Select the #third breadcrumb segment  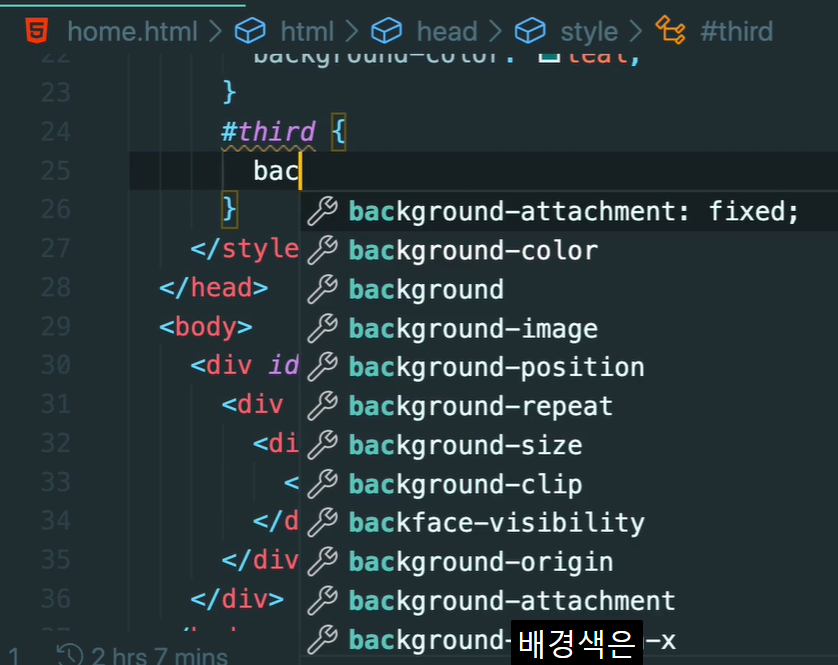coord(736,32)
